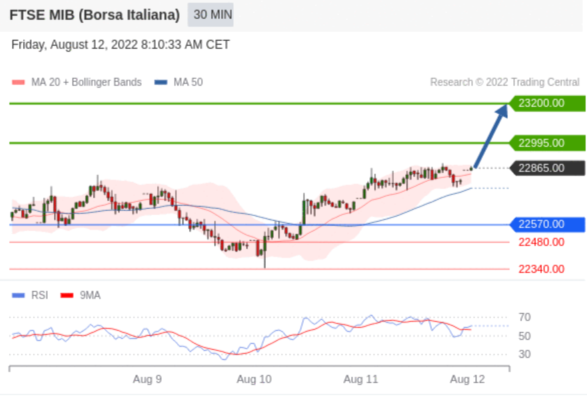Click the Research © 2022 Trading Central credit
Image resolution: width=587 pixels, height=400 pixels.
pyautogui.click(x=505, y=82)
